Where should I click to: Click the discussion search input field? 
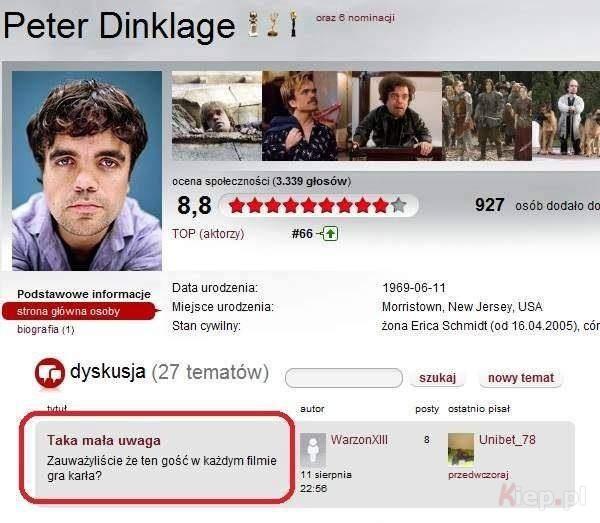[x=344, y=378]
